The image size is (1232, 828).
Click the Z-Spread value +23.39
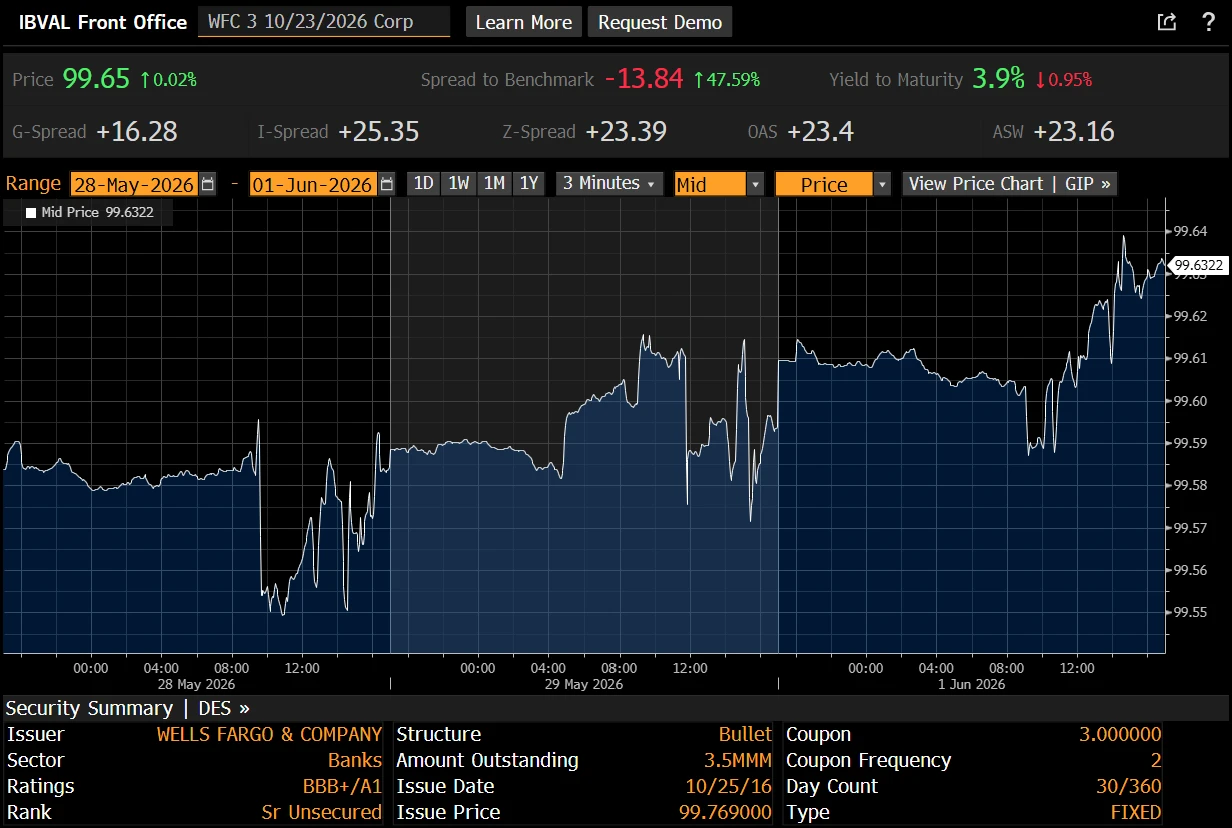626,131
